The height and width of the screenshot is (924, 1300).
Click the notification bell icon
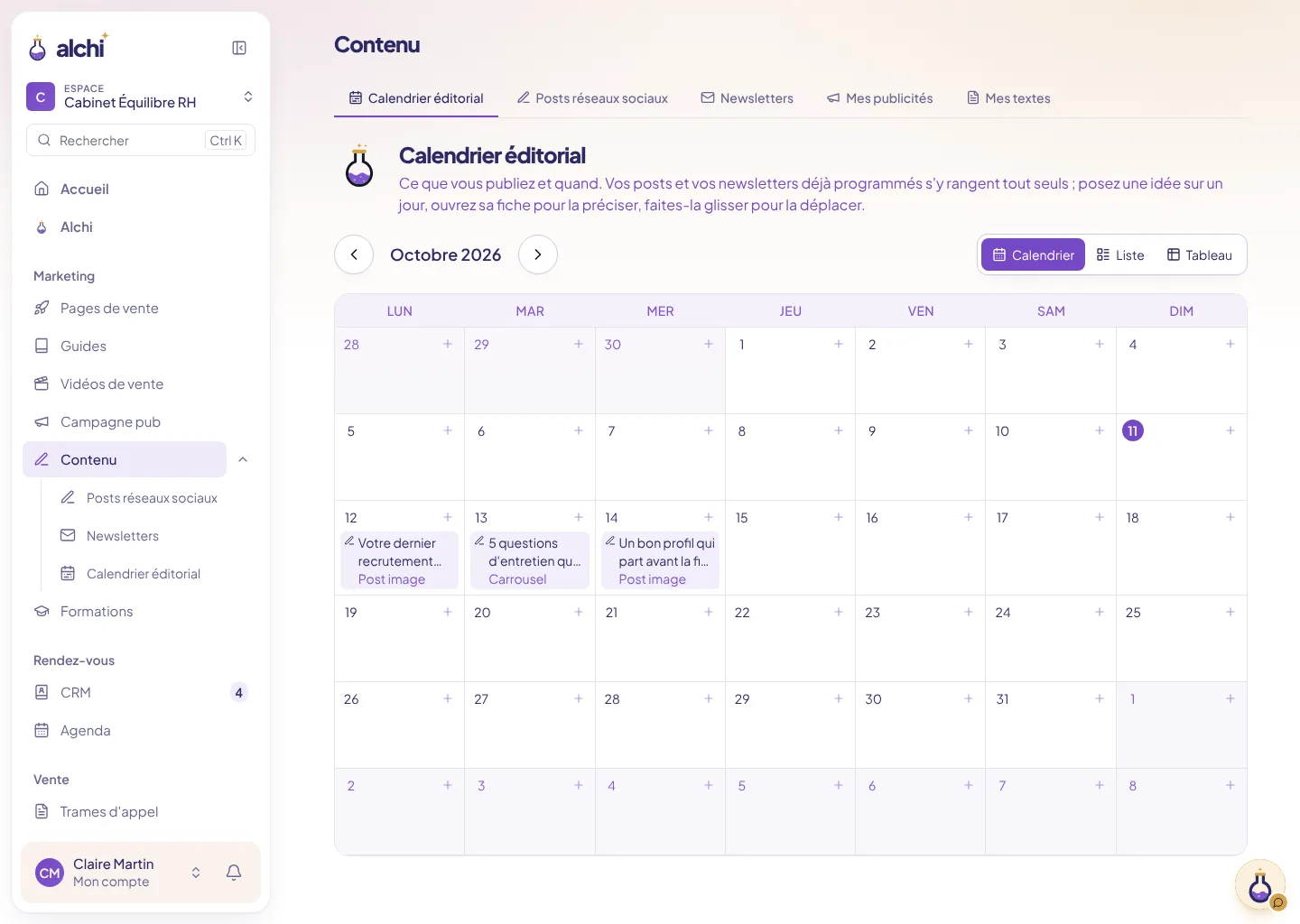coord(234,873)
